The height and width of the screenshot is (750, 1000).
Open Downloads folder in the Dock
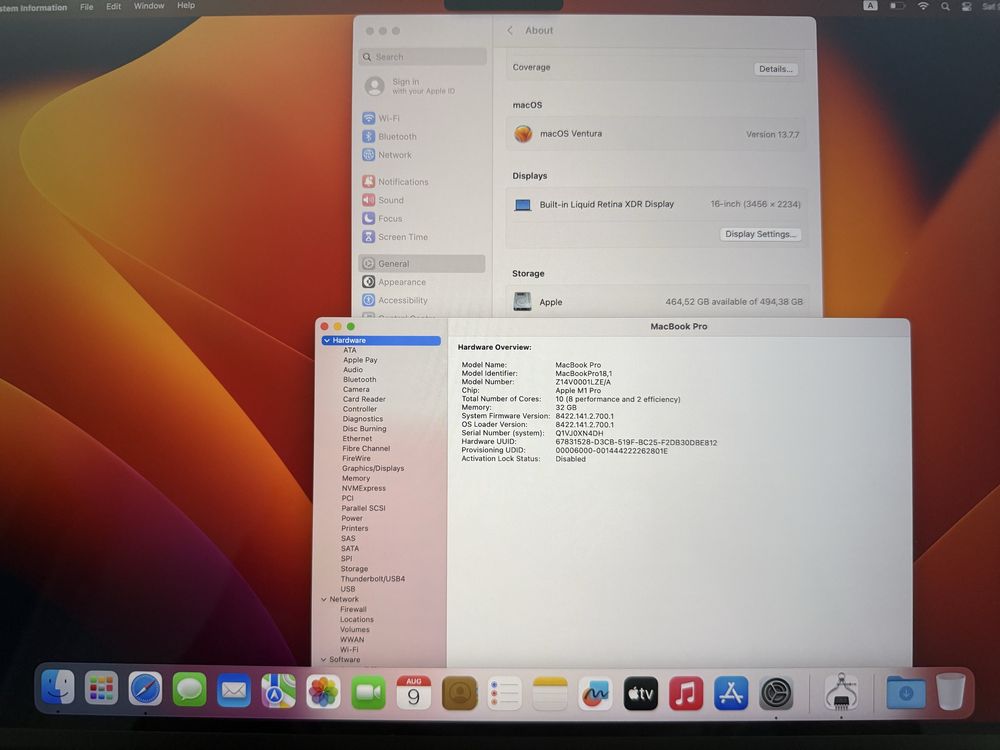pos(906,693)
